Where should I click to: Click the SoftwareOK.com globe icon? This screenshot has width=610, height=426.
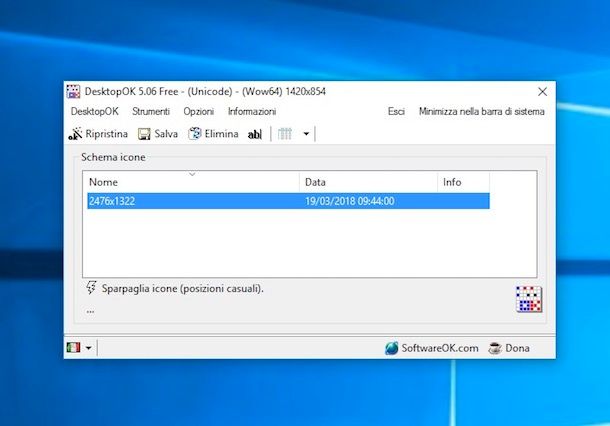point(392,348)
